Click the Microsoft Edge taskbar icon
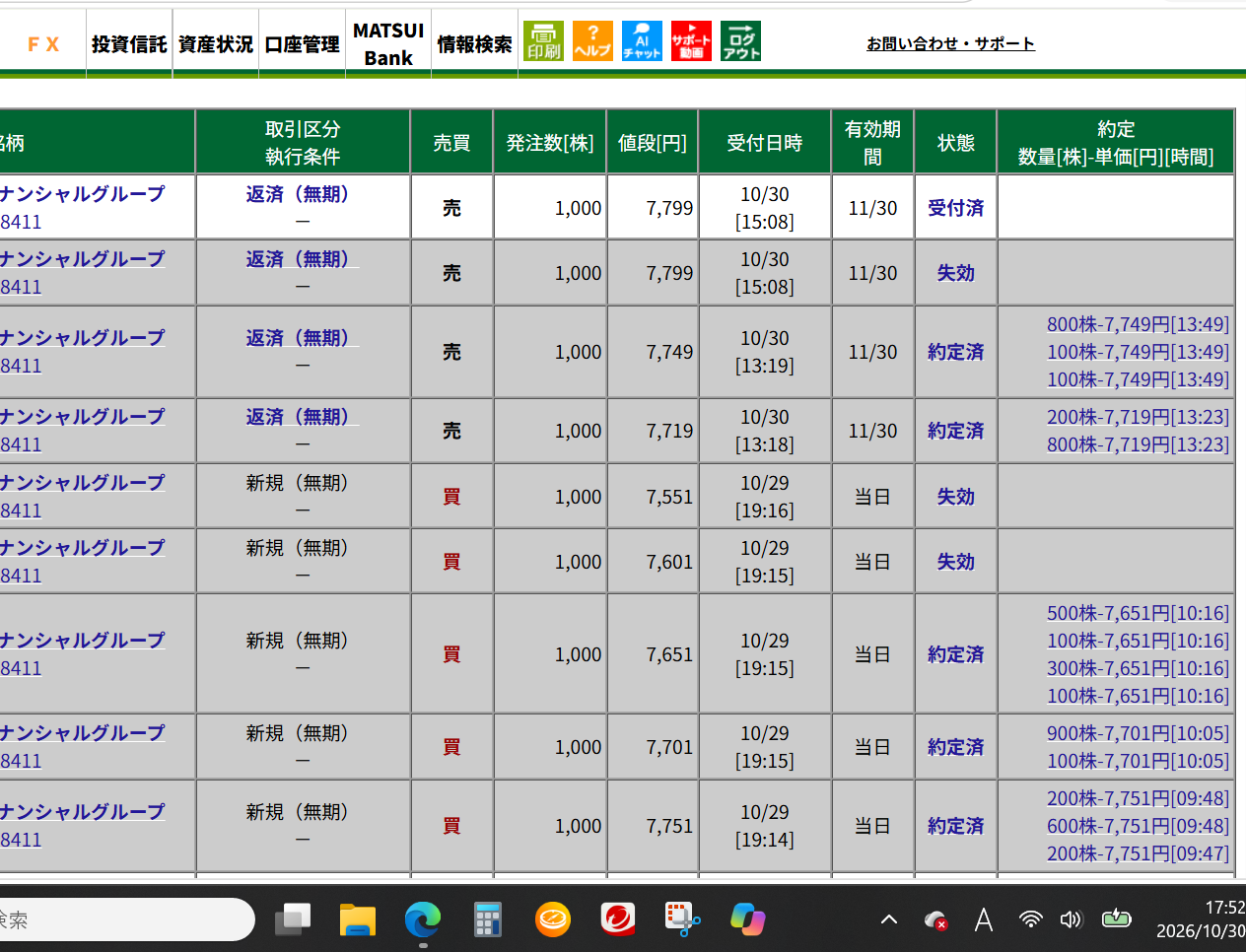 click(422, 919)
